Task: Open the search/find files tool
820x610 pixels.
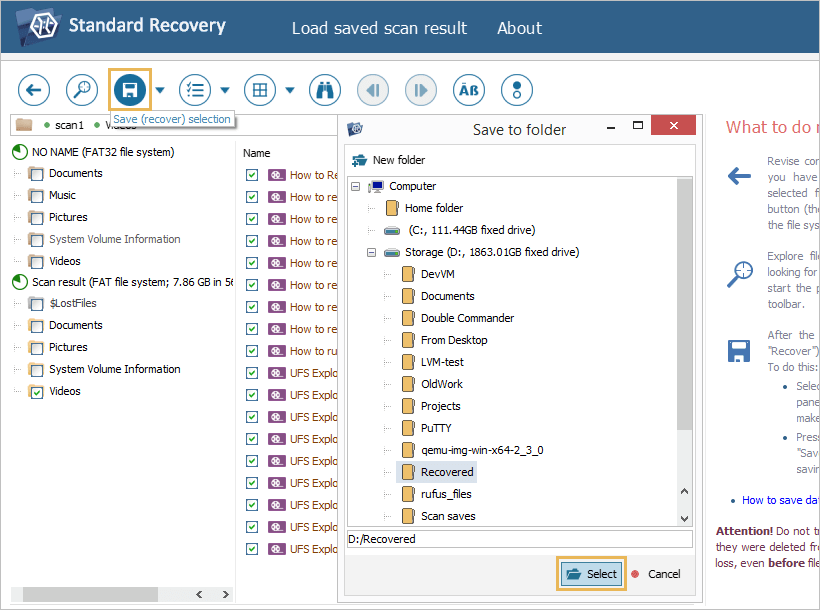Action: tap(81, 90)
